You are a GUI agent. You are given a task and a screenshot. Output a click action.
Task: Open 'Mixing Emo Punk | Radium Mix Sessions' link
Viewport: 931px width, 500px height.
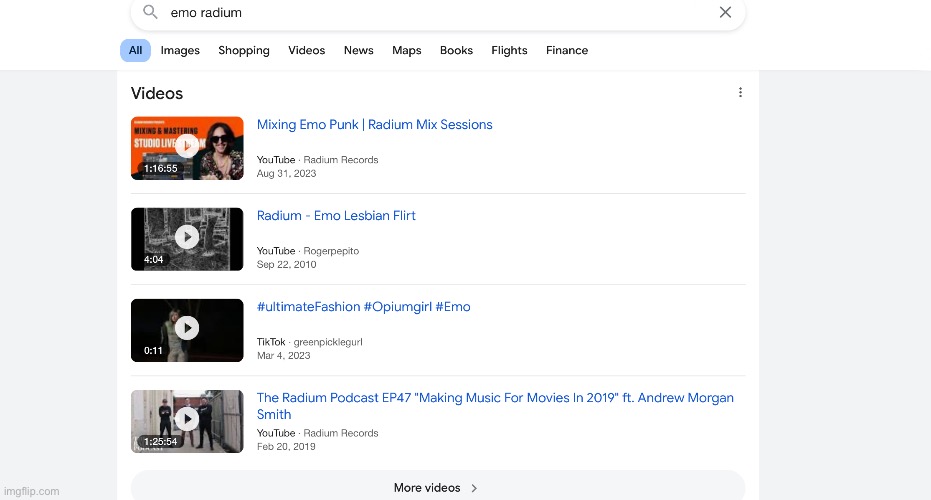click(375, 125)
